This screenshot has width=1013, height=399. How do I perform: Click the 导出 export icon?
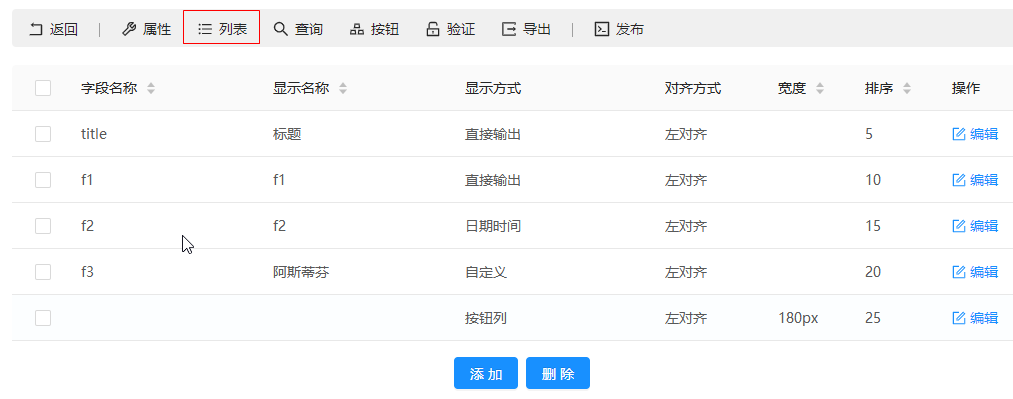(x=509, y=29)
